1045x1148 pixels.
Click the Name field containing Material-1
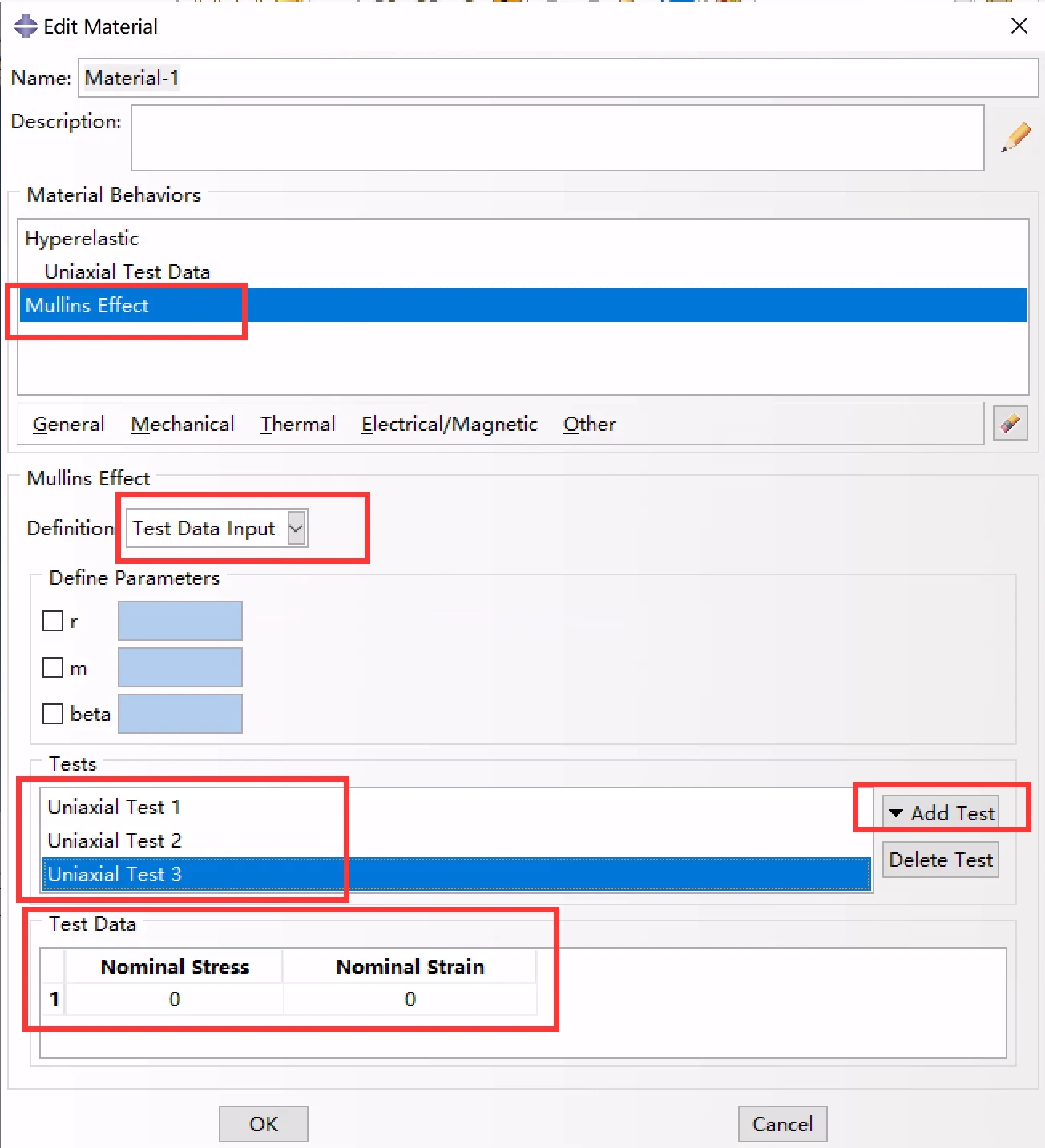pos(559,78)
